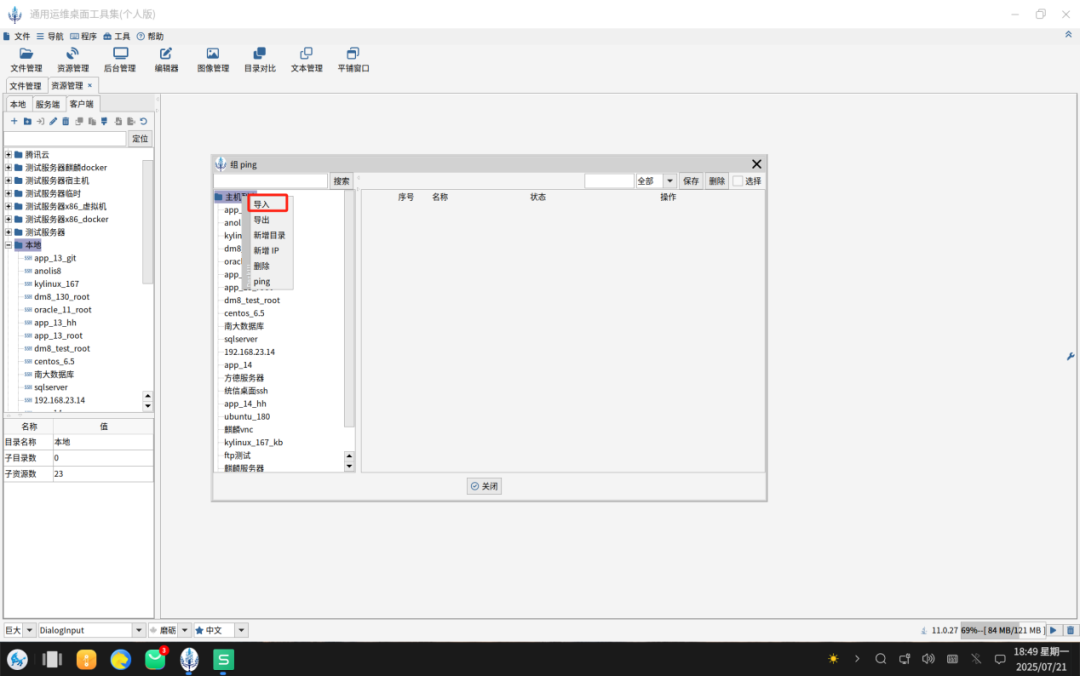
Task: Select oracle_11_root in the left resource tree
Action: (63, 309)
